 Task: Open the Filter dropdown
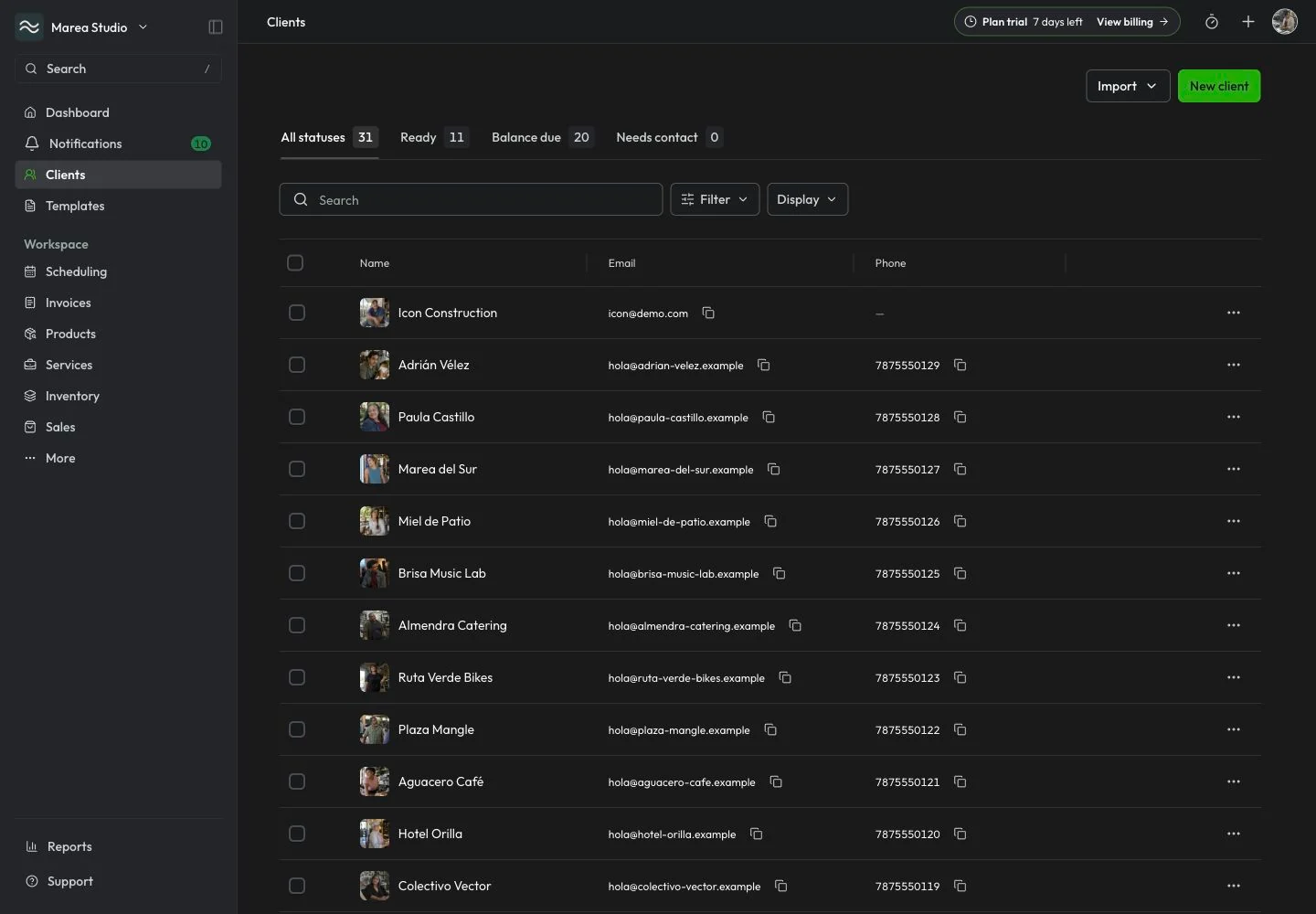pyautogui.click(x=715, y=199)
